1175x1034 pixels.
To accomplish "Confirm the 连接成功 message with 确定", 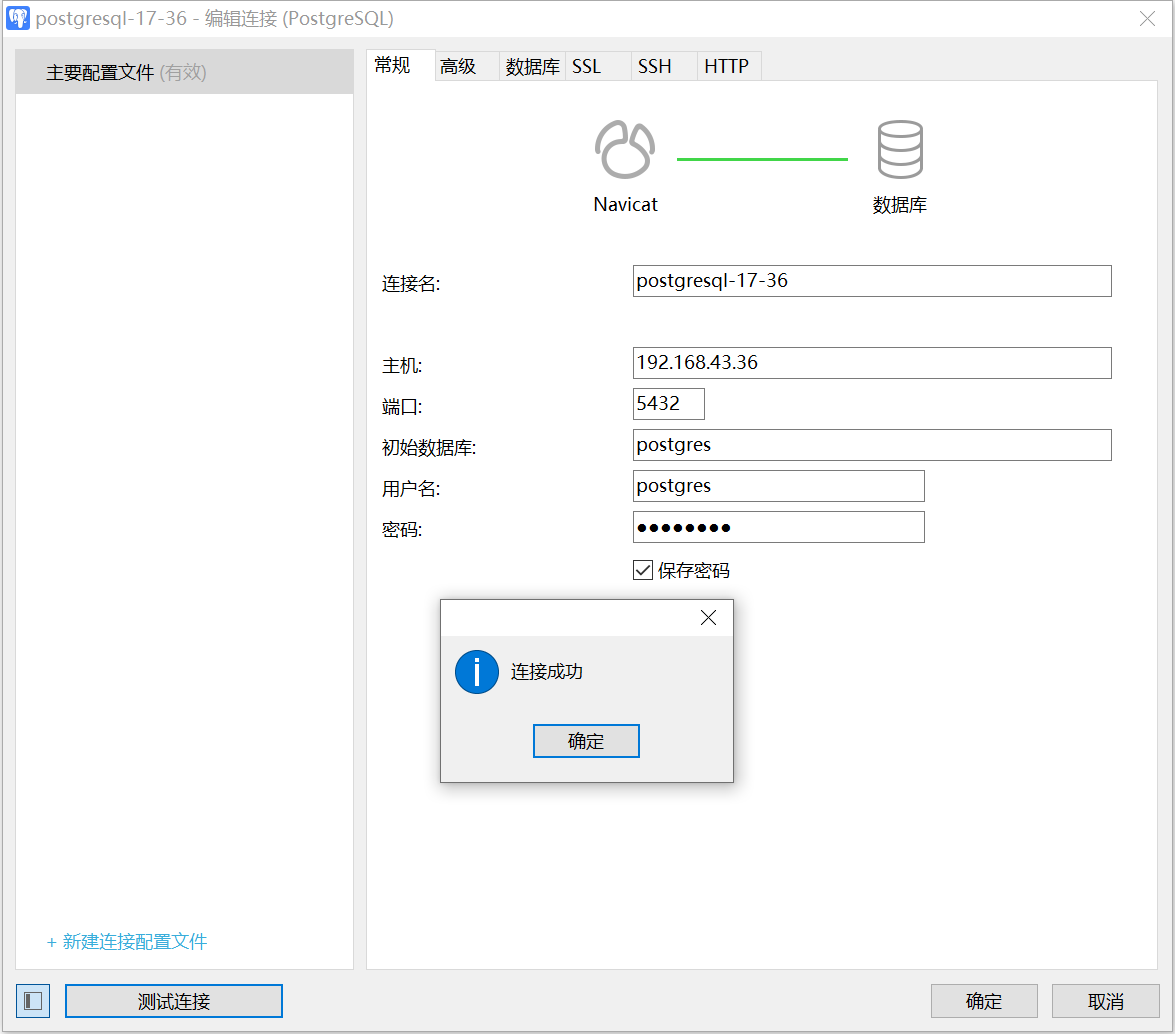I will click(x=586, y=741).
